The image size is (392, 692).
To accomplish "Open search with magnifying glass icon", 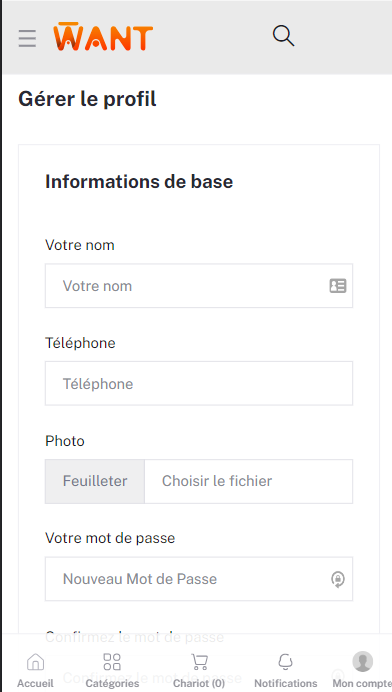I will click(283, 36).
